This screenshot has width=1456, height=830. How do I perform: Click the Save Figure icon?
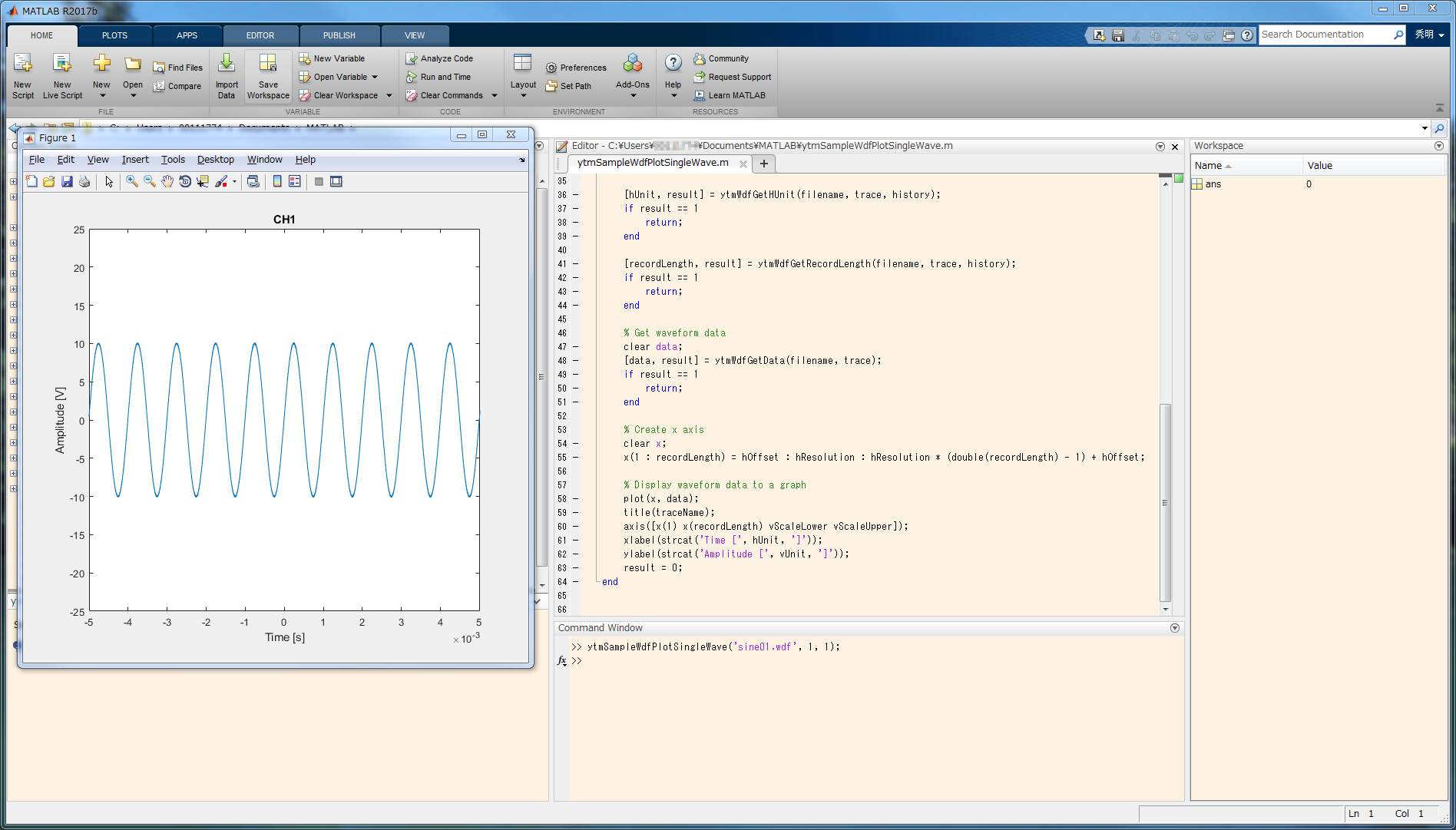click(67, 182)
